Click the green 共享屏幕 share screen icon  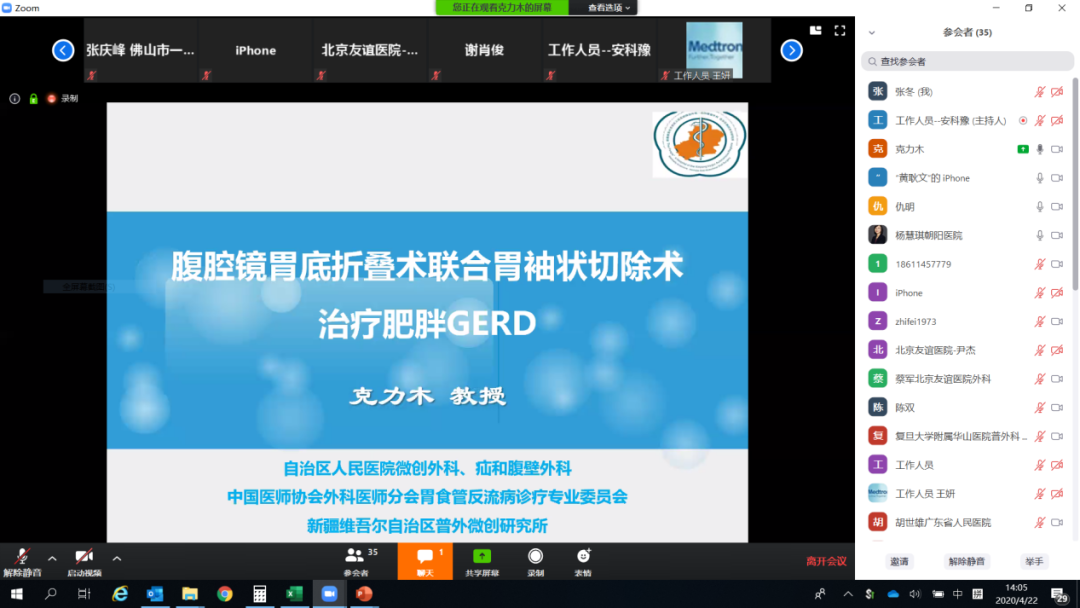[481, 556]
